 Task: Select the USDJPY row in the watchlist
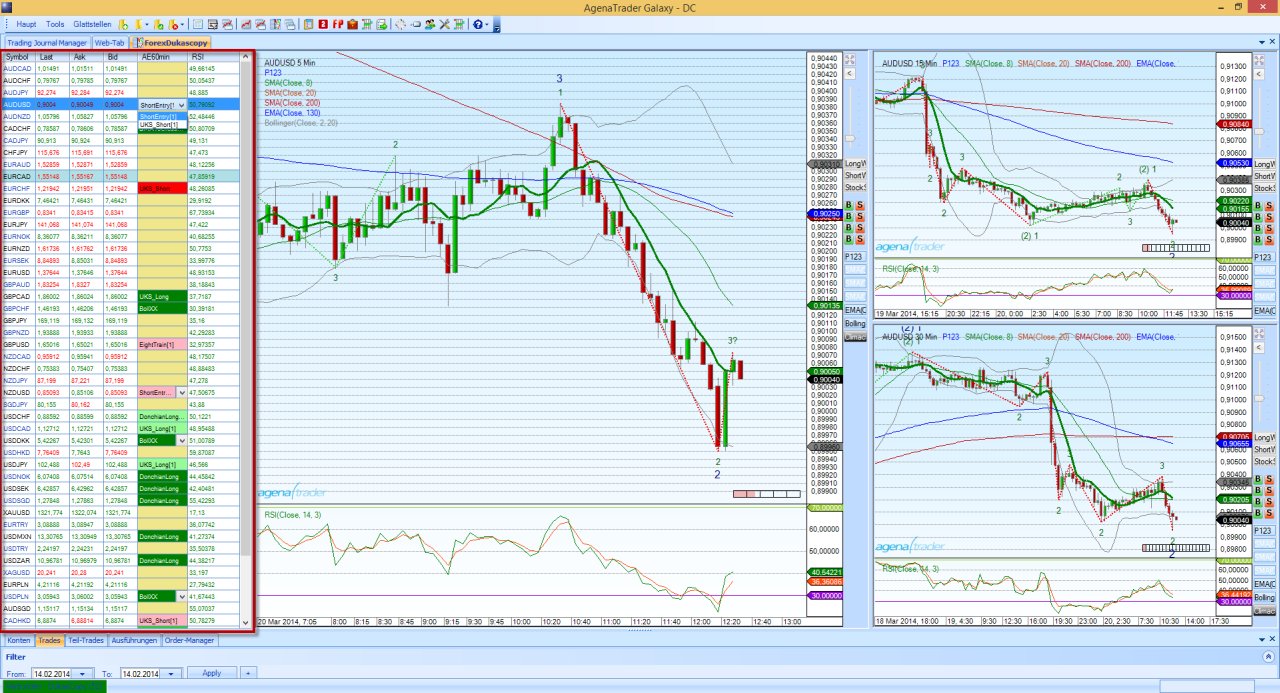coord(121,464)
